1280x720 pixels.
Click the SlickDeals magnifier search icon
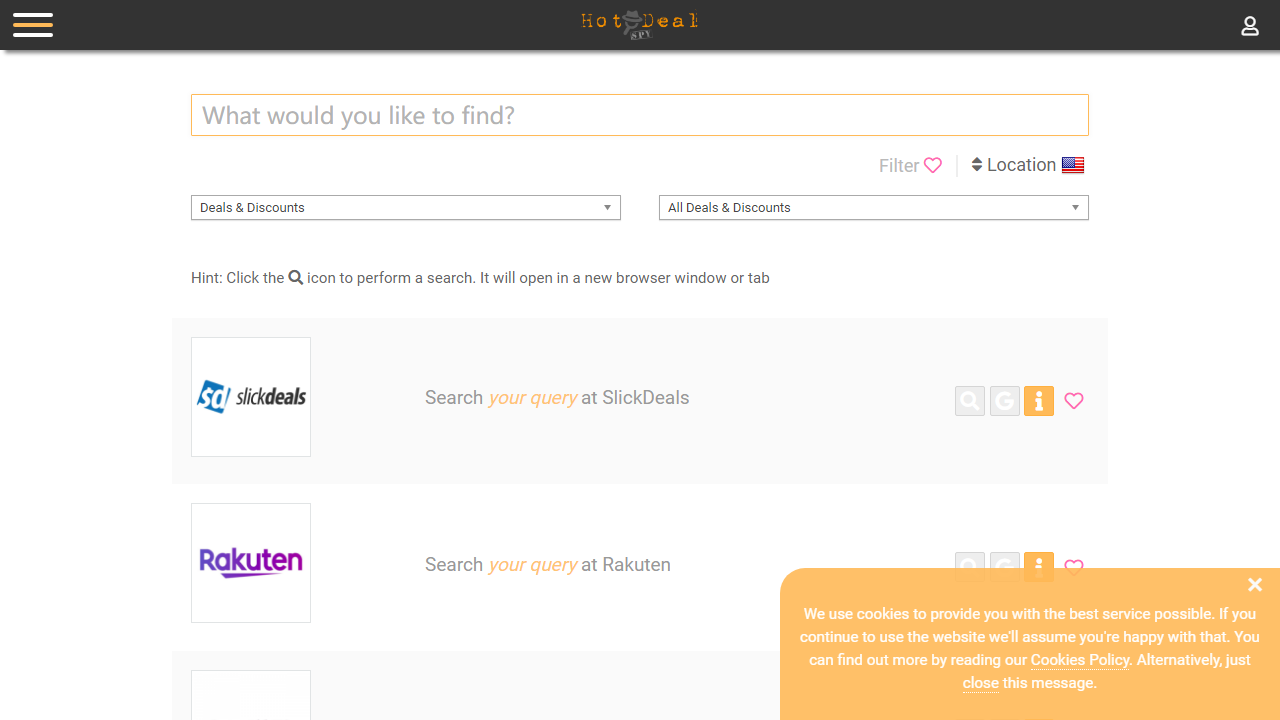[970, 401]
